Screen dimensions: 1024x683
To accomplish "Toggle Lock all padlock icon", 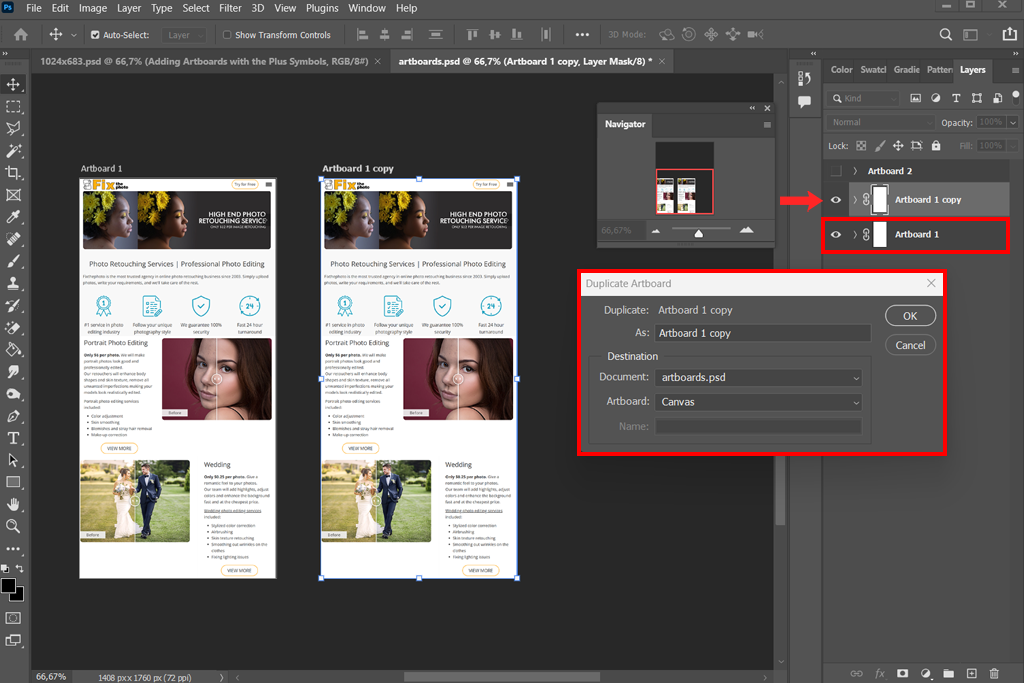I will click(936, 146).
